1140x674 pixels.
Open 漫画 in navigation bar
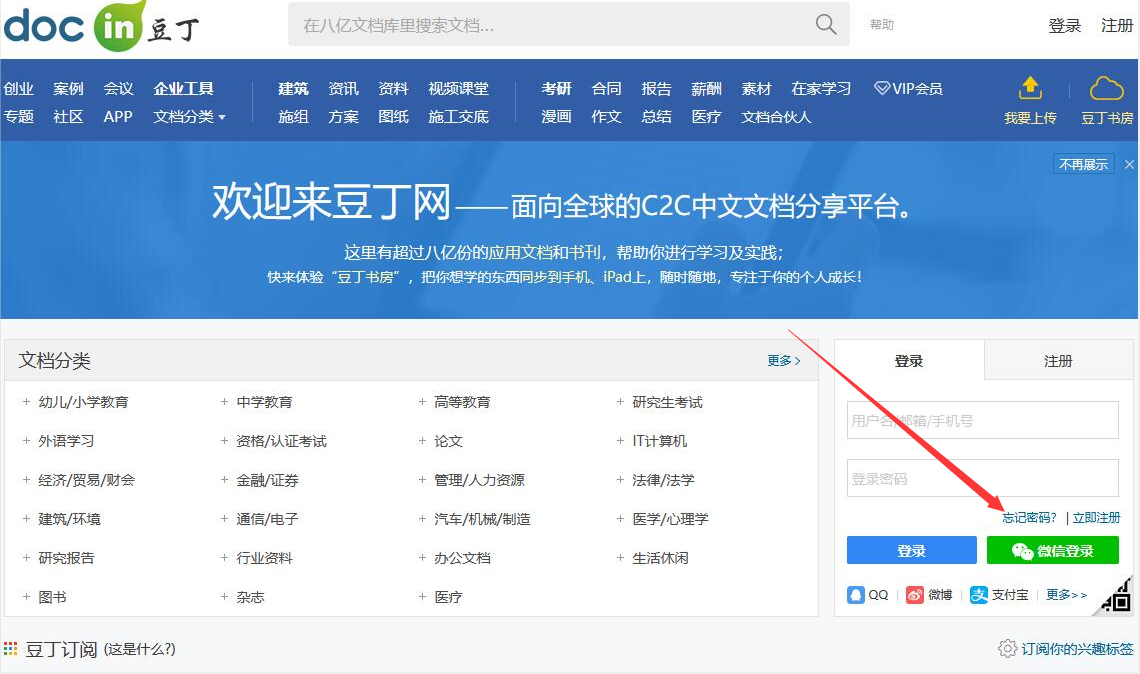(x=556, y=117)
